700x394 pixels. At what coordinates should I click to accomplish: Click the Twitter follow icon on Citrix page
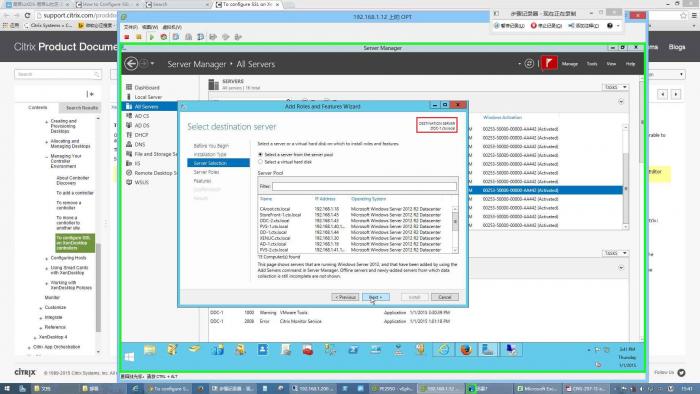[x=681, y=373]
